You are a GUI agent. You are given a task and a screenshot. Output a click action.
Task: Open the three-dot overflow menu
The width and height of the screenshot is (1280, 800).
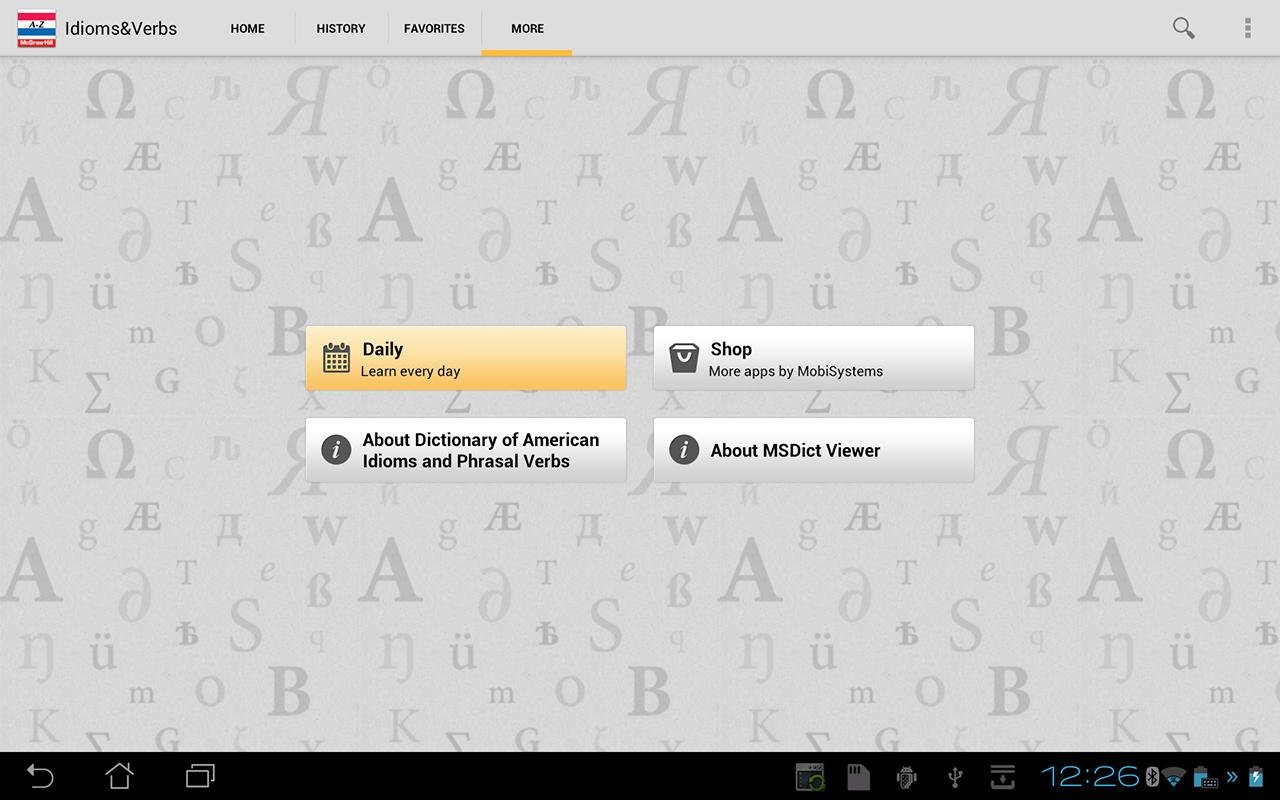click(x=1247, y=28)
